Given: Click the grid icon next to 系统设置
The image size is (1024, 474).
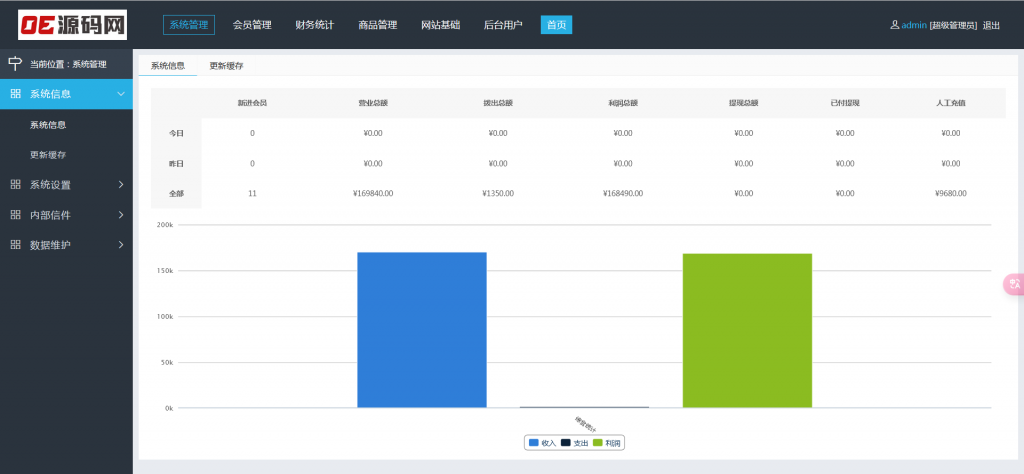Looking at the screenshot, I should pyautogui.click(x=15, y=185).
